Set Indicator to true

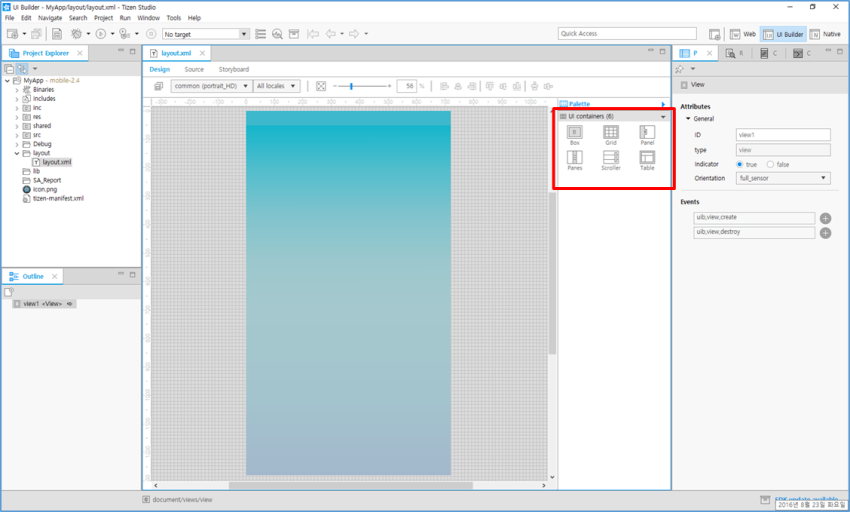[740, 164]
